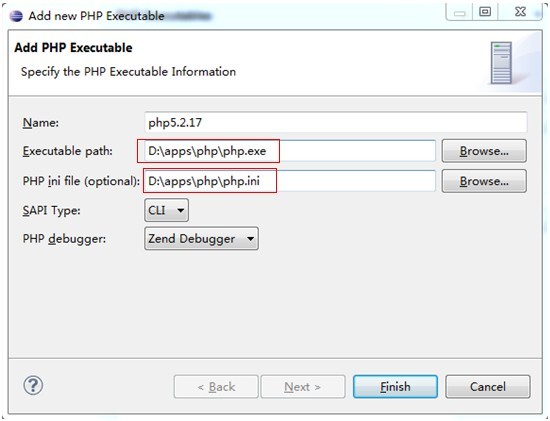
Task: Open the PHP debugger Zend Debugger dropdown
Action: point(201,239)
